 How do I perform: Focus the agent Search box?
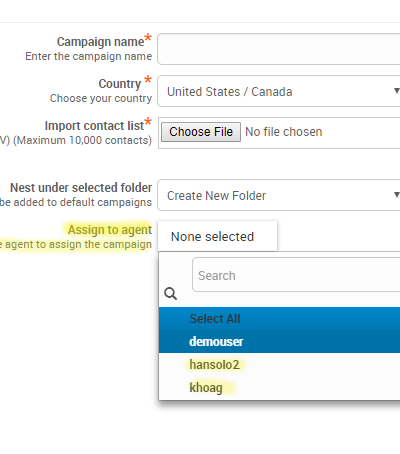(x=296, y=275)
